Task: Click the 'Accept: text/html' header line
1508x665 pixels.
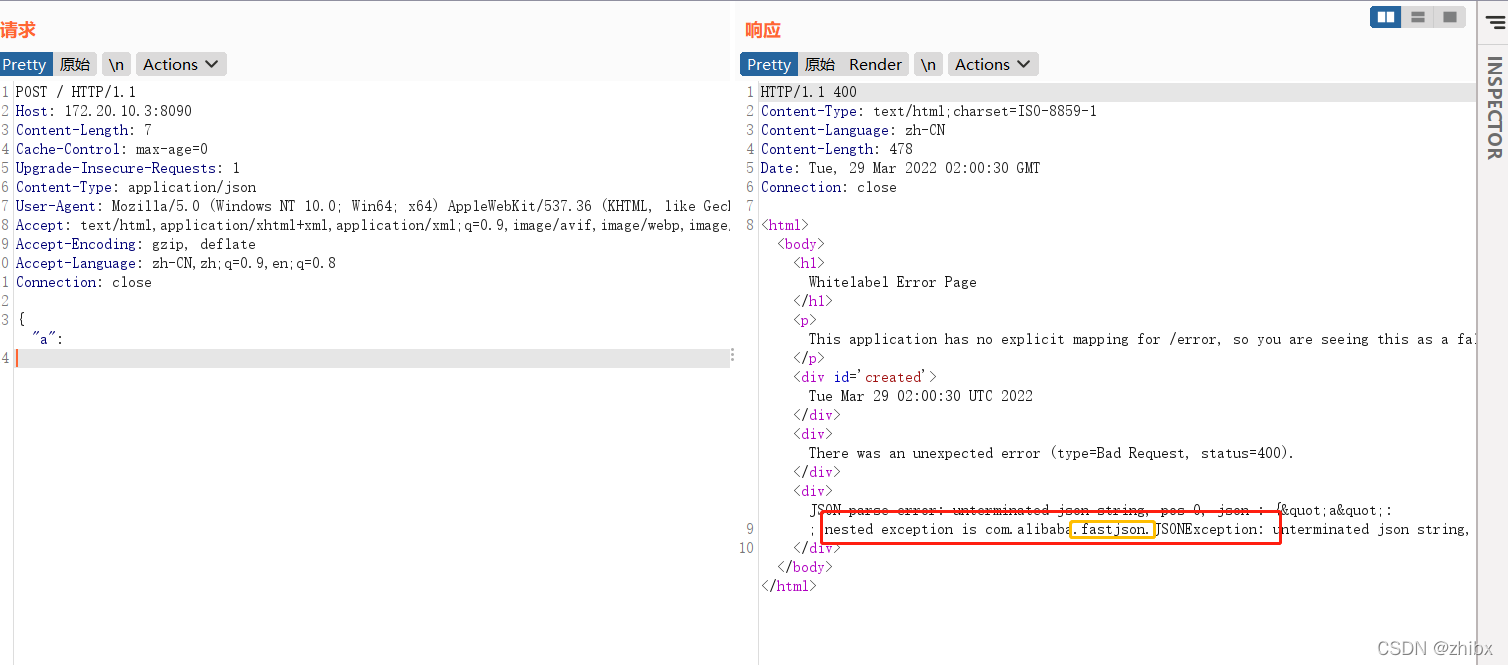Action: (373, 225)
